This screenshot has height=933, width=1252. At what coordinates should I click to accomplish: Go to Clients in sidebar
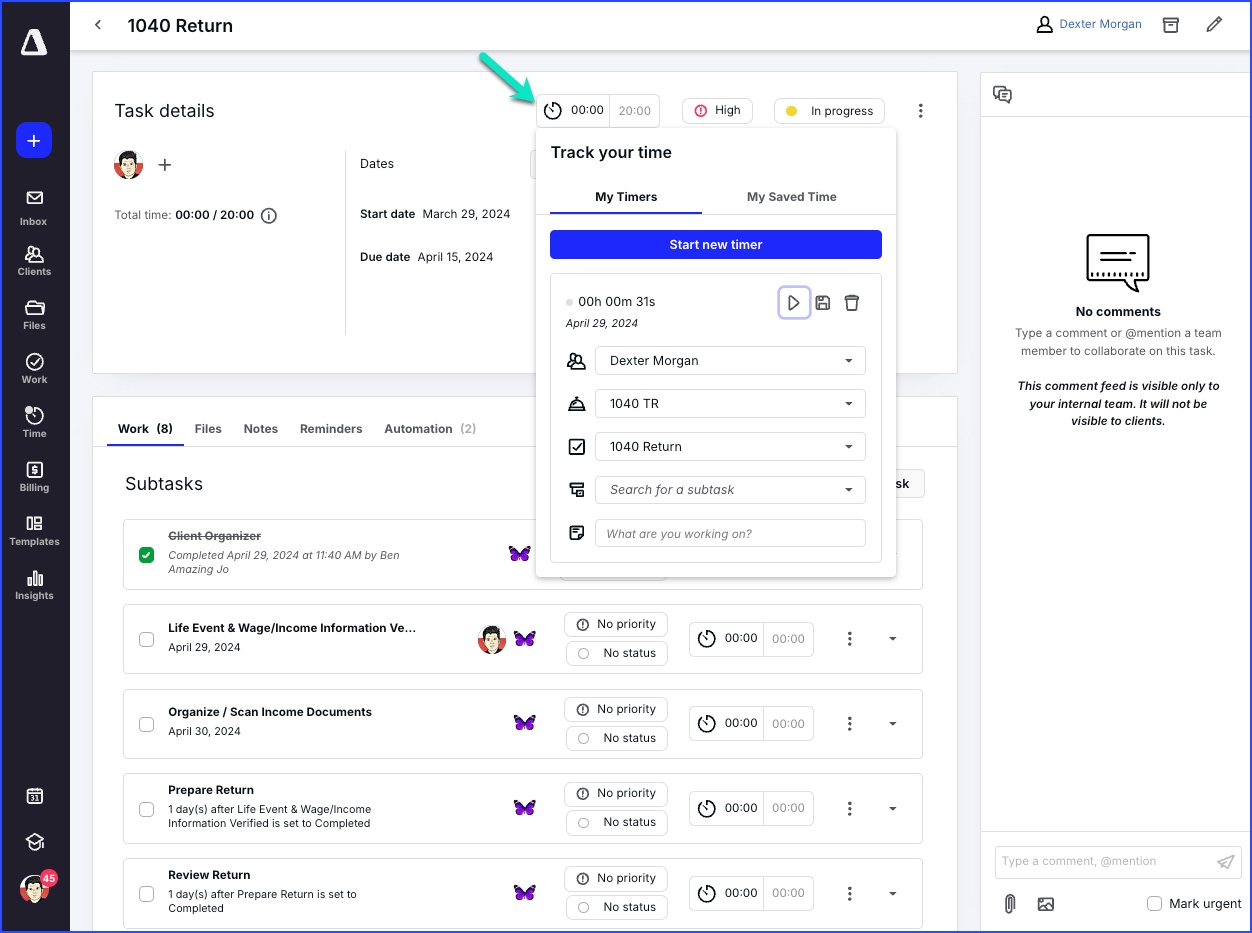pos(34,261)
